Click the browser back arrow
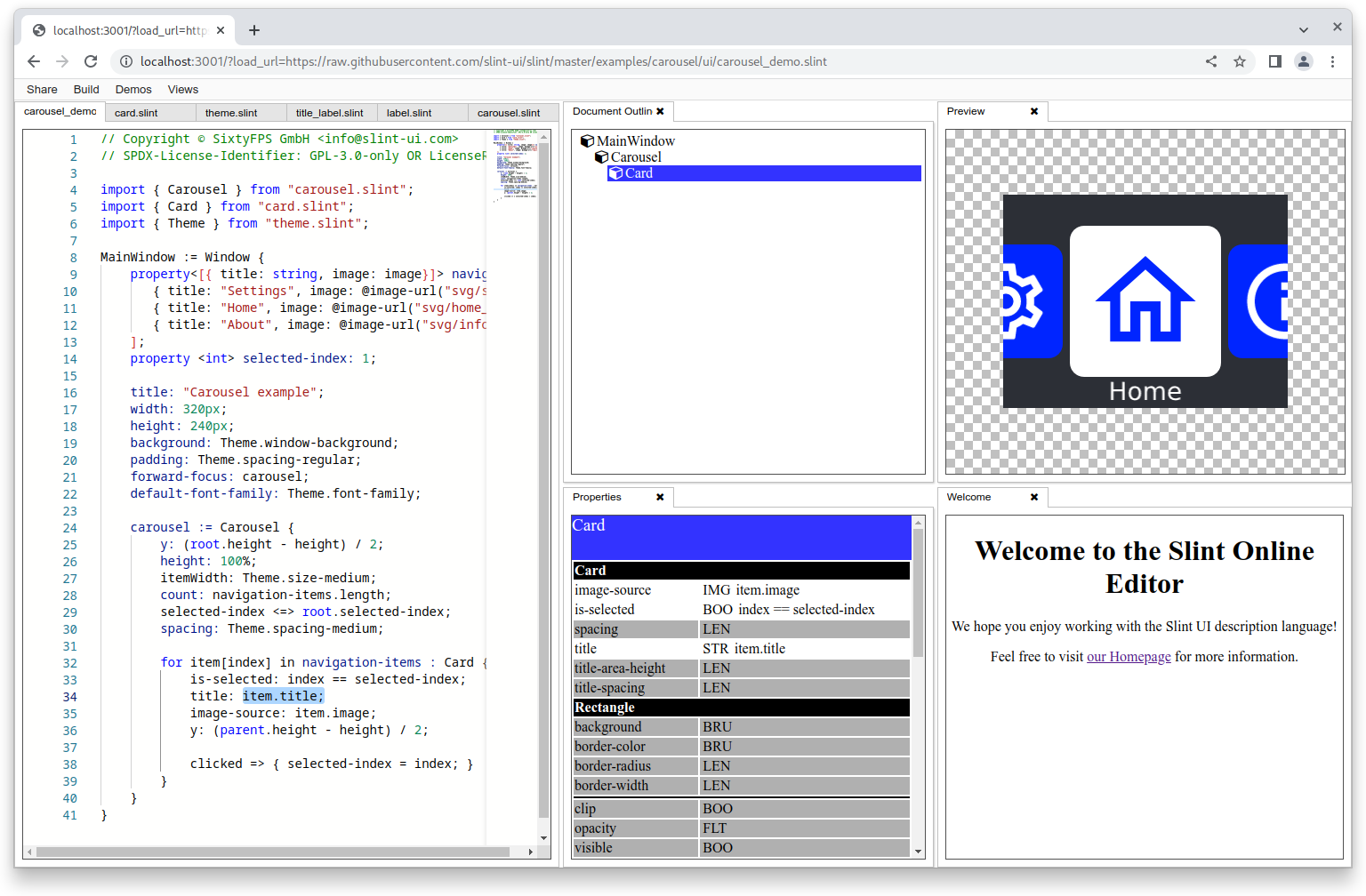 click(x=34, y=61)
